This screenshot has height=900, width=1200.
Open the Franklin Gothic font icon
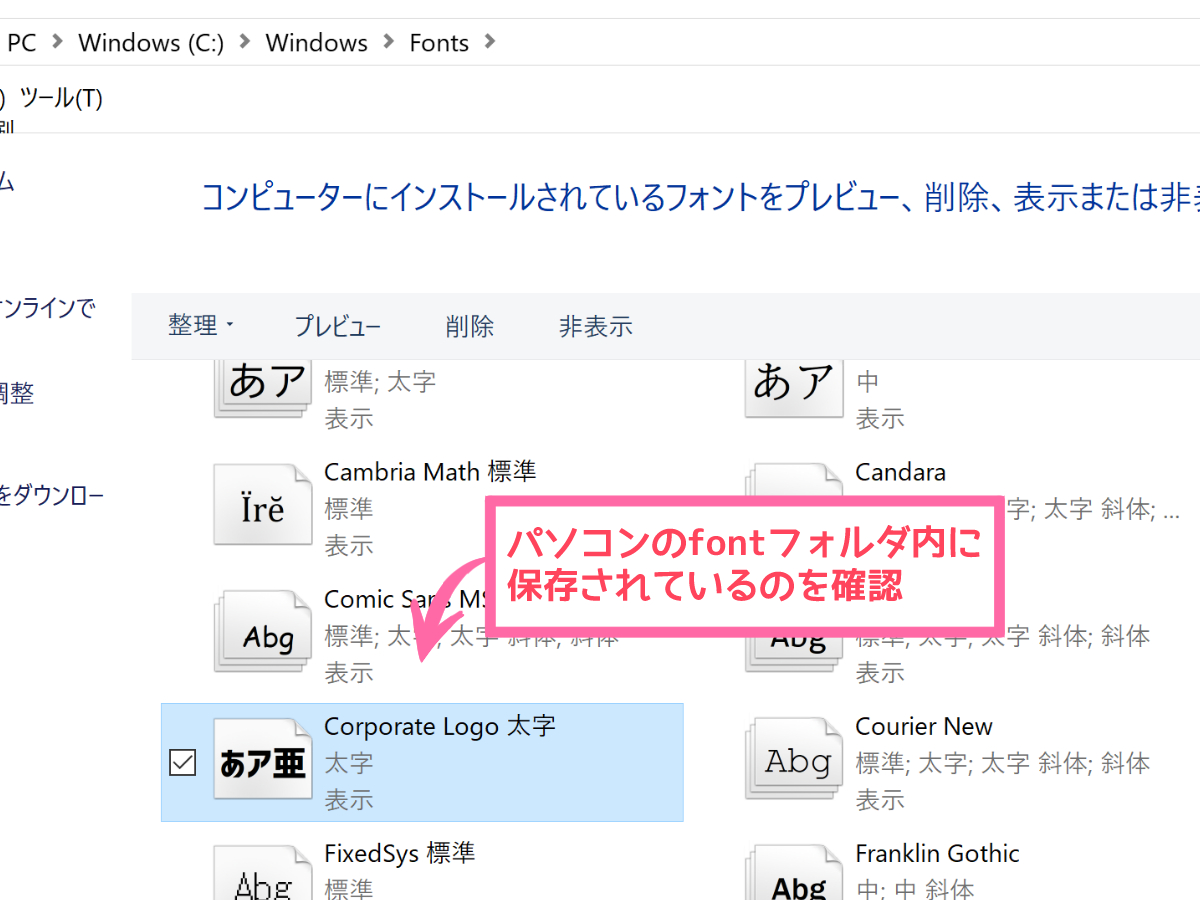click(x=795, y=874)
